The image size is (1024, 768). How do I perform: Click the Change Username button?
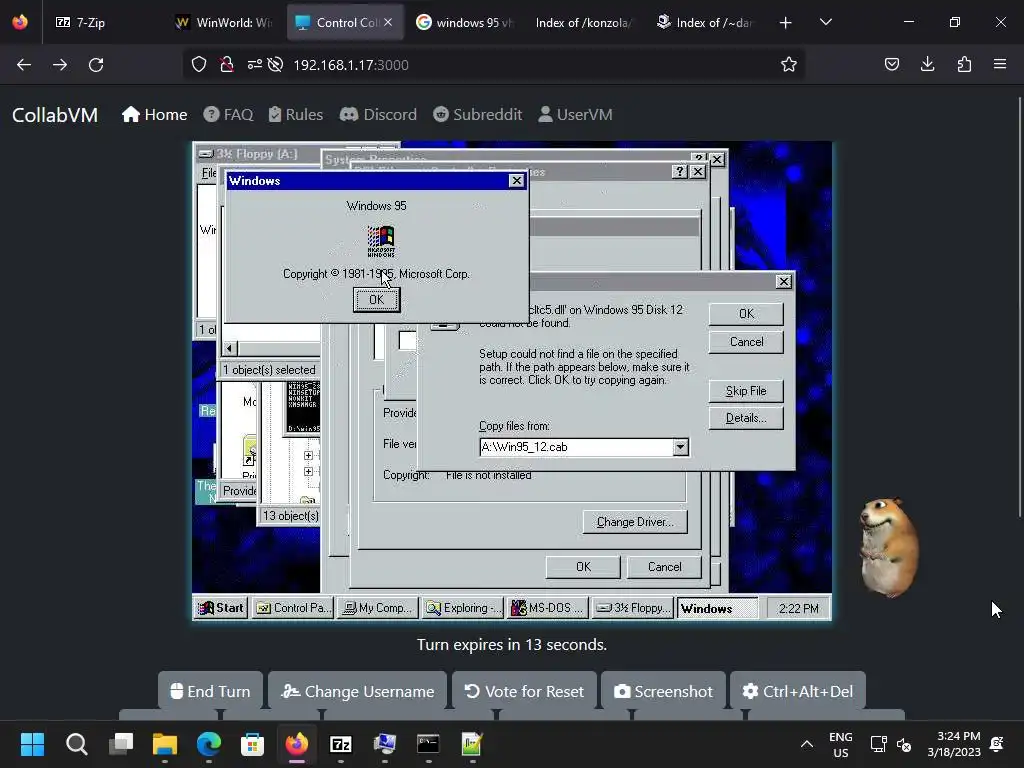pos(357,691)
